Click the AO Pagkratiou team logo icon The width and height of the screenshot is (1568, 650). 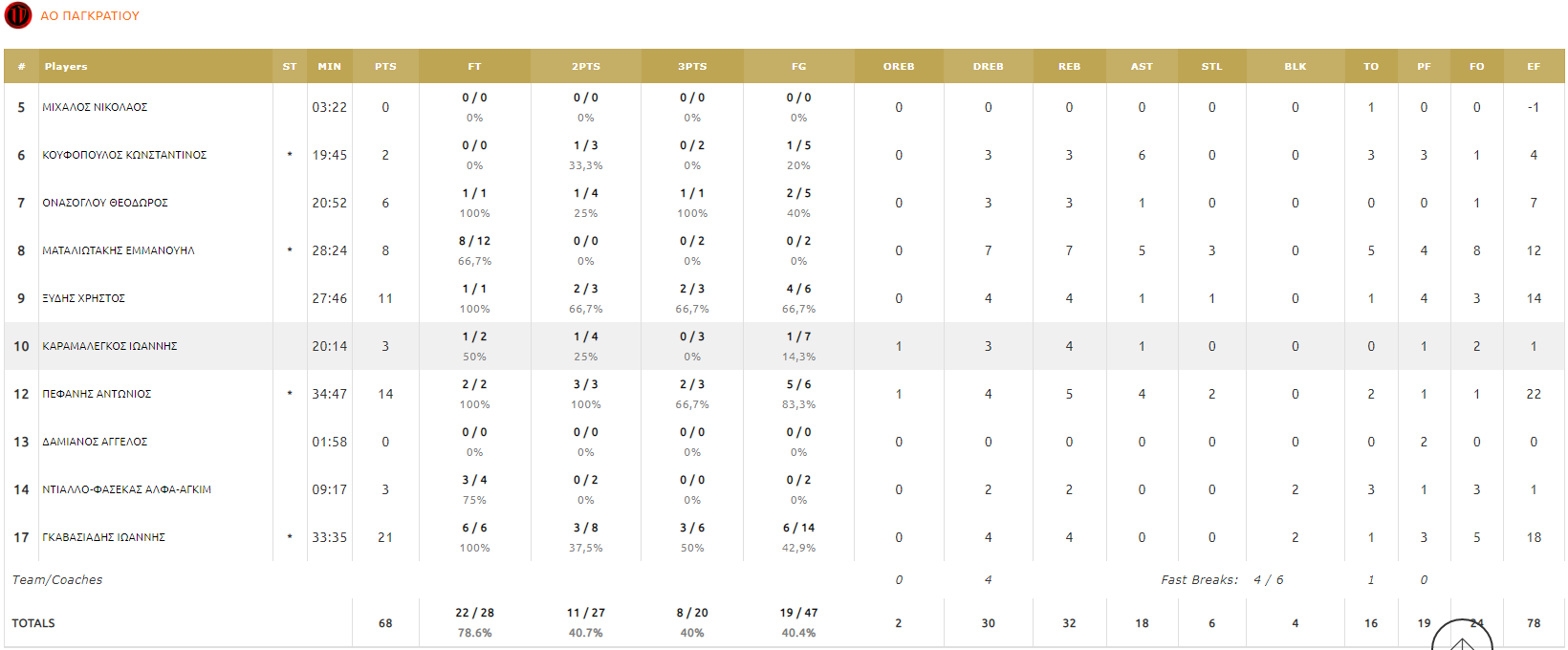click(18, 15)
